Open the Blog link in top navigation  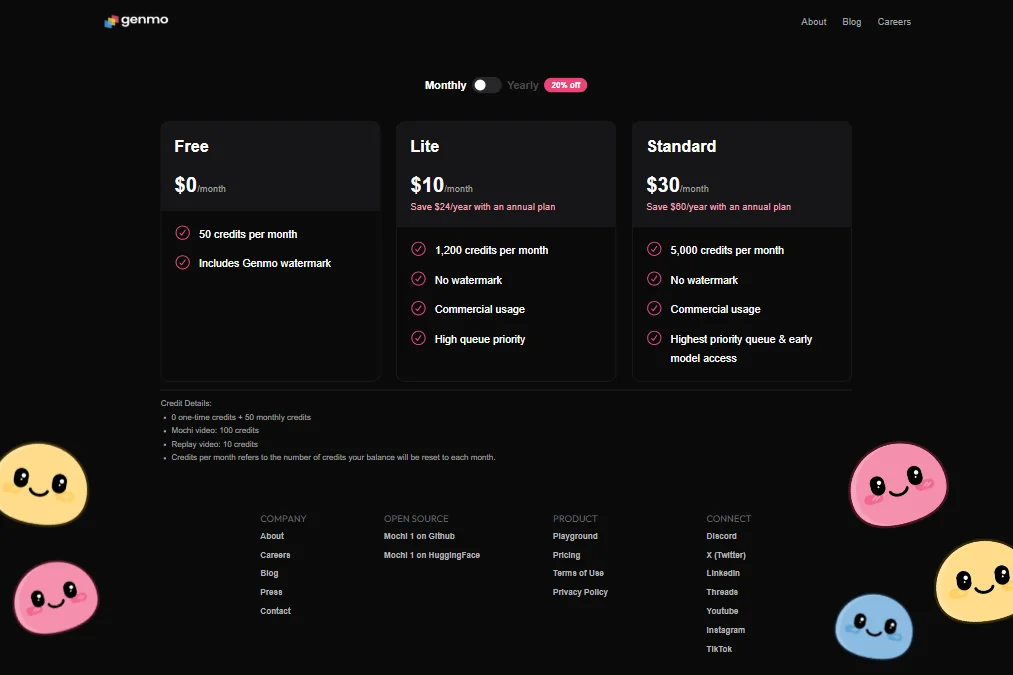851,22
